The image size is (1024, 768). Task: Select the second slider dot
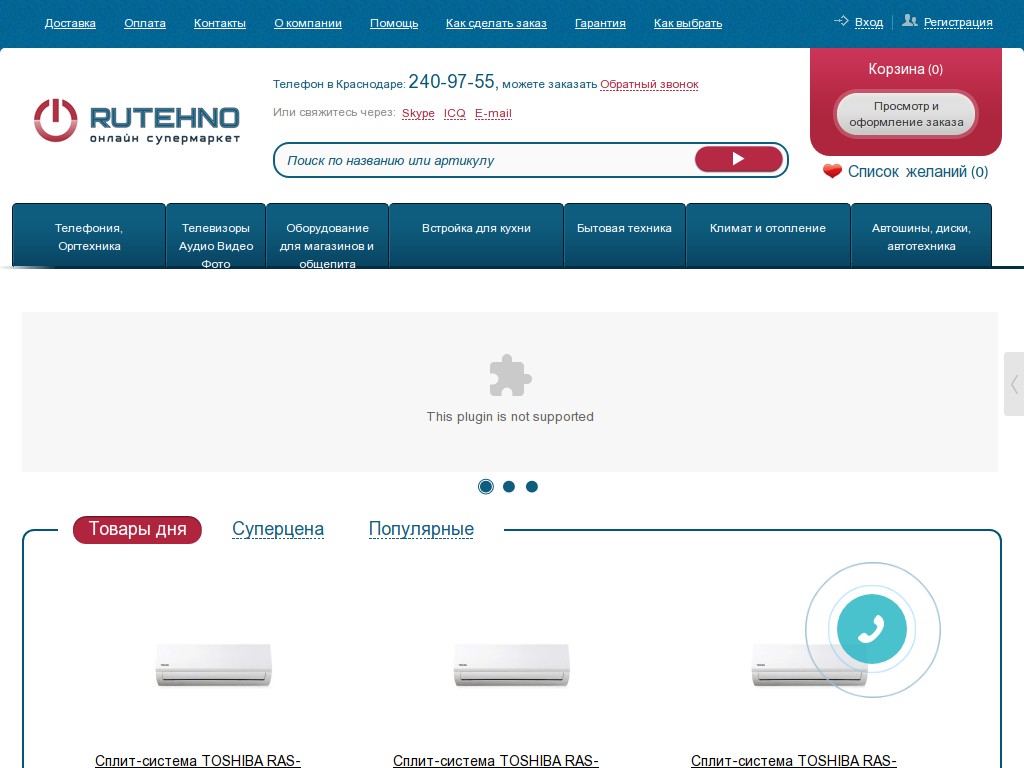coord(509,487)
